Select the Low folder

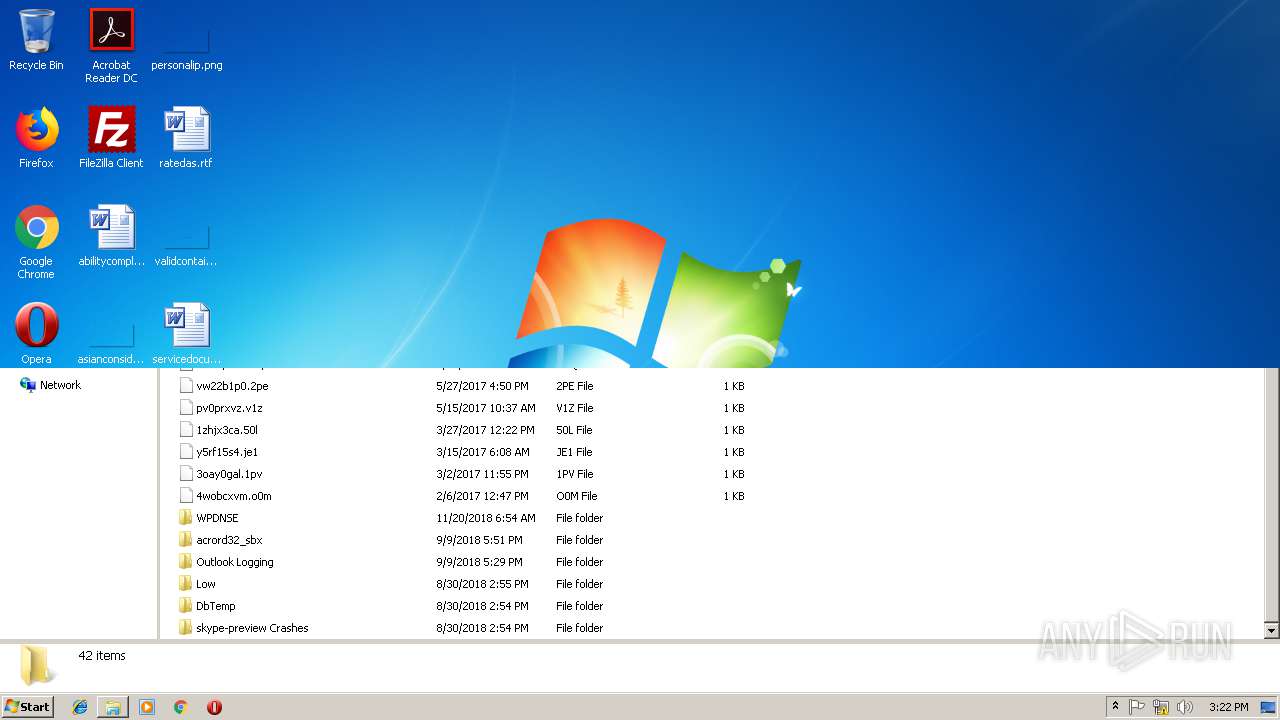(206, 584)
